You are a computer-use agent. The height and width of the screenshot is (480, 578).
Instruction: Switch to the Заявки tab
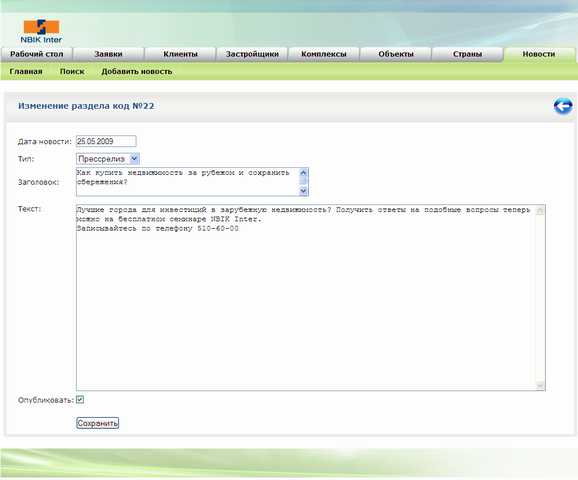click(x=108, y=54)
